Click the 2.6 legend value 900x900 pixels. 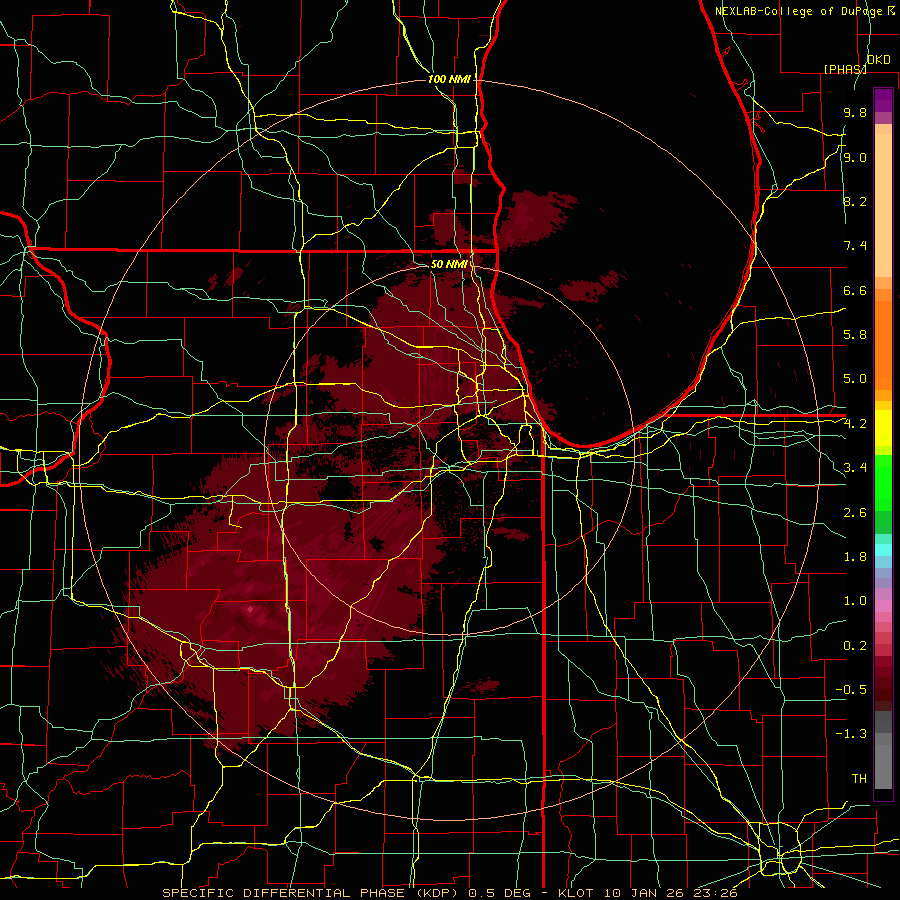pos(855,513)
